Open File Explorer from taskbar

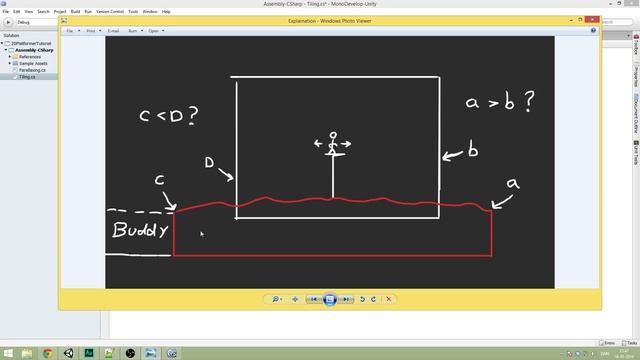point(27,353)
